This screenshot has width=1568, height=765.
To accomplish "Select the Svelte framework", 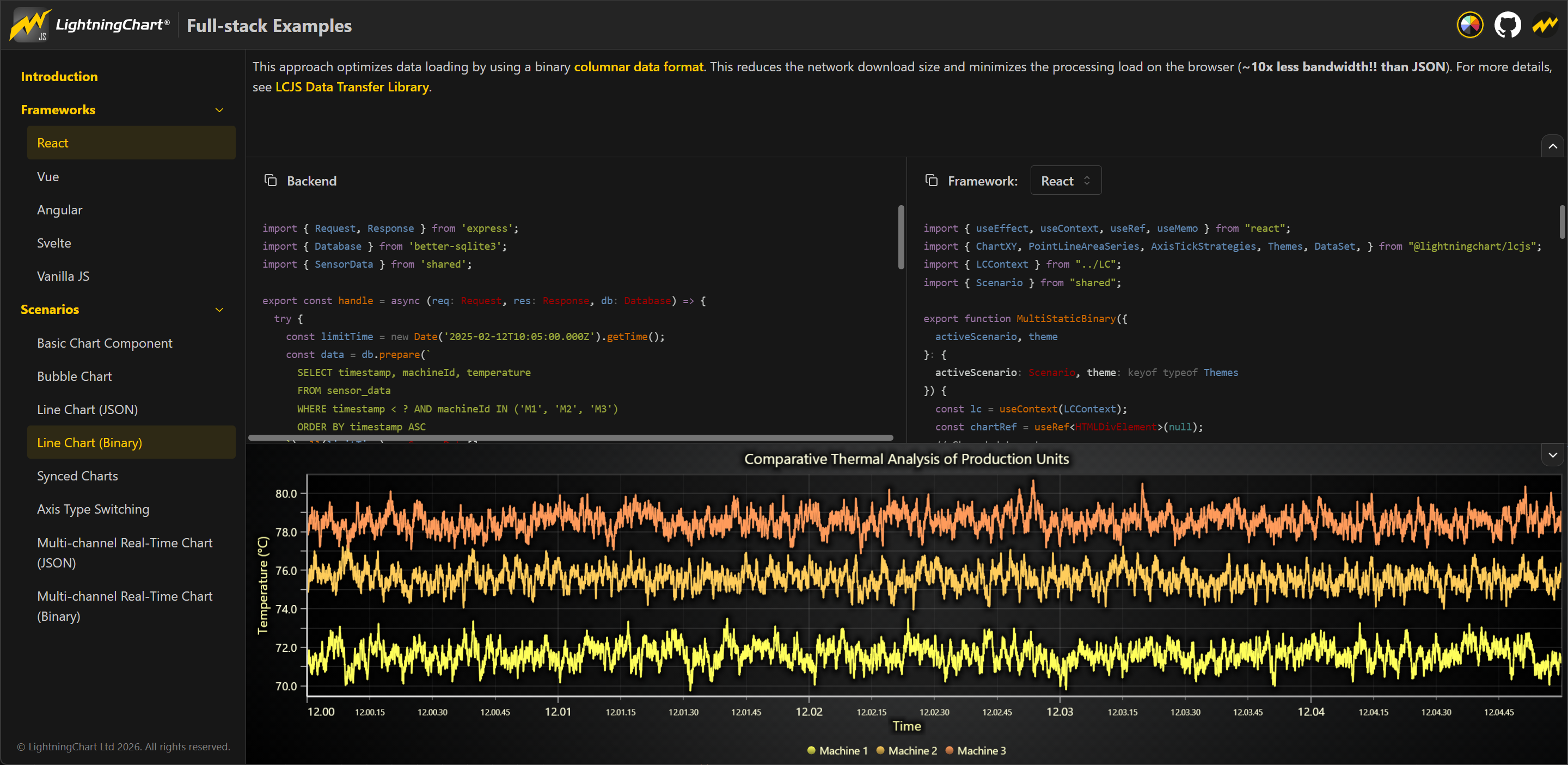I will pyautogui.click(x=131, y=243).
